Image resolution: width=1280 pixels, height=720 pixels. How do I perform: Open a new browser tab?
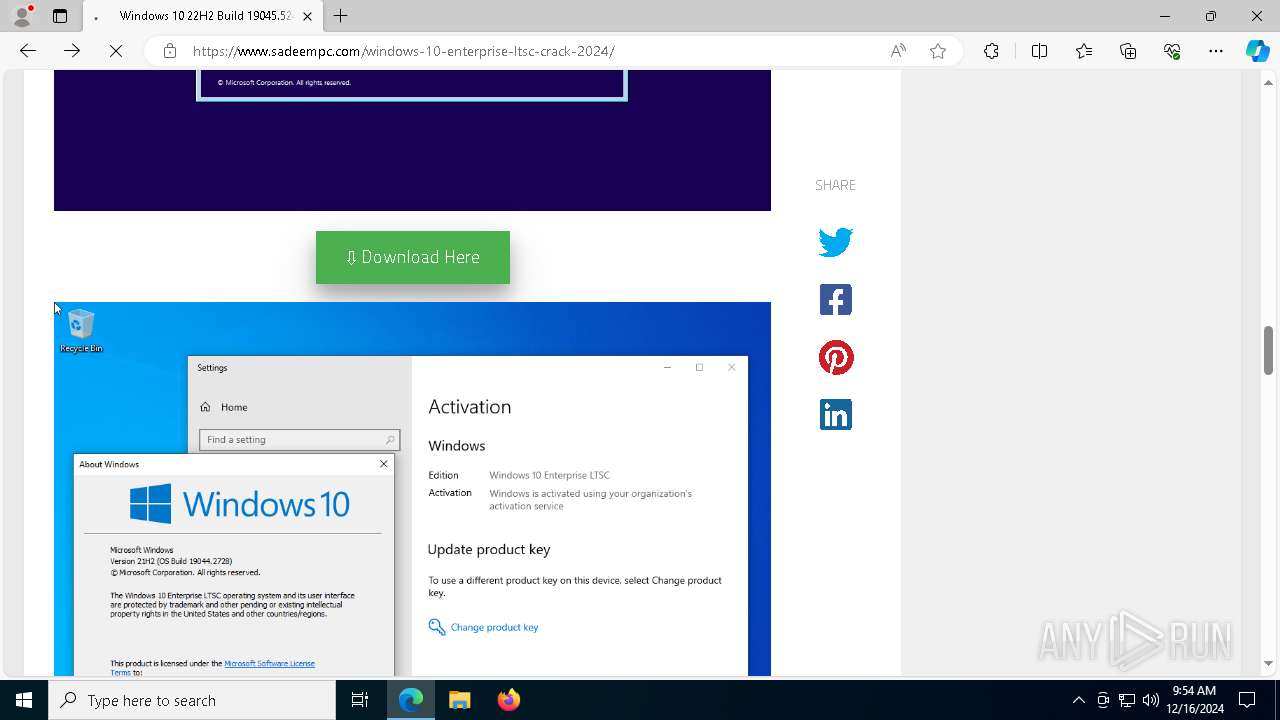pos(340,16)
